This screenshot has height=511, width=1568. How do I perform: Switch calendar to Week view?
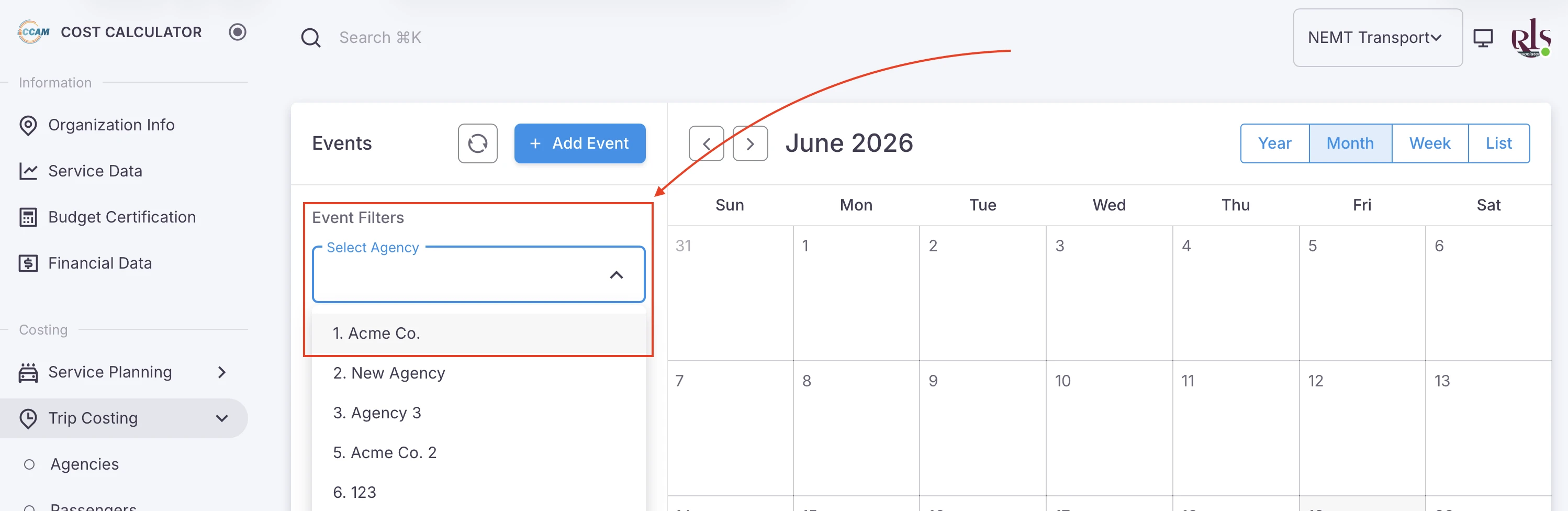click(1429, 144)
